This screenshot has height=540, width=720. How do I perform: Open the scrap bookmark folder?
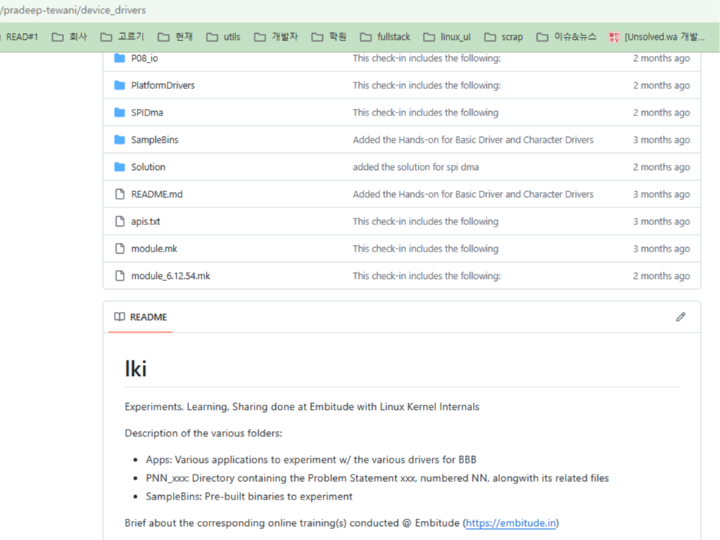503,37
